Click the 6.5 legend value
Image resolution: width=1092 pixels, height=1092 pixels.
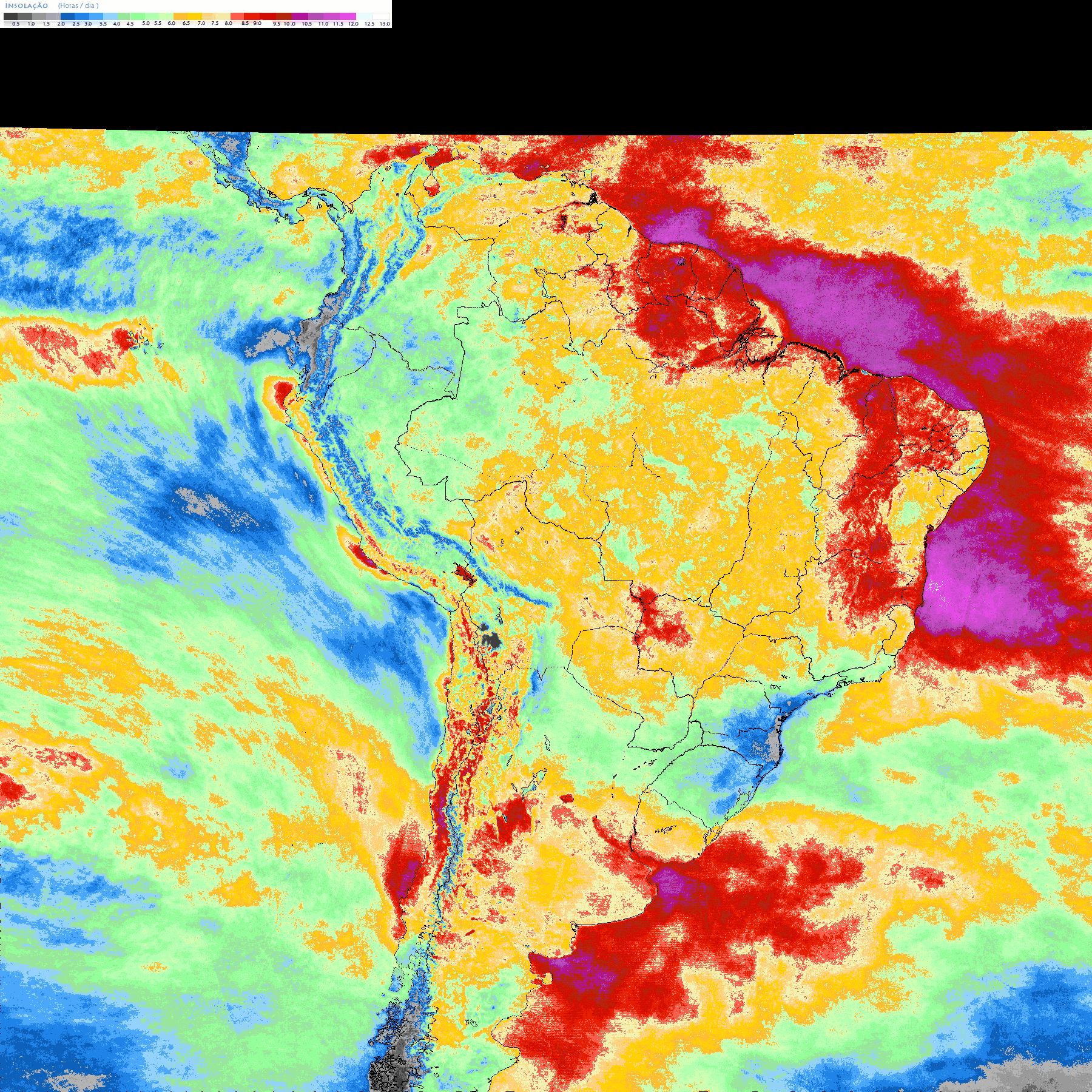coord(186,23)
